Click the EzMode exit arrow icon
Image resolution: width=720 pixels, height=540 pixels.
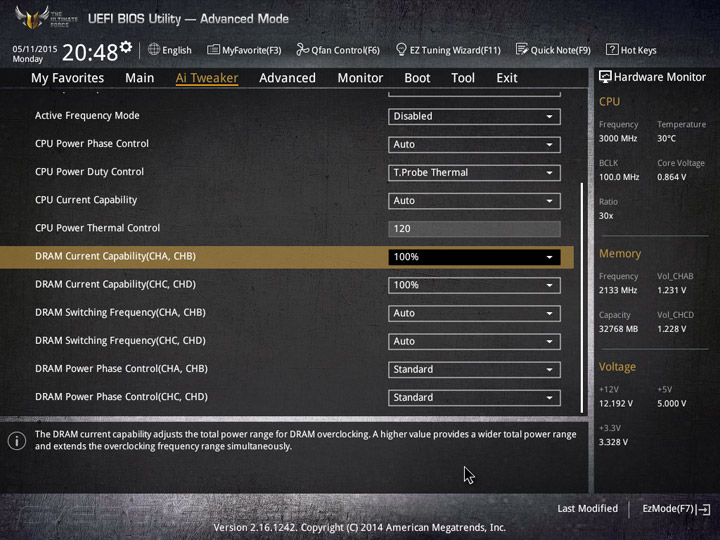pyautogui.click(x=703, y=509)
